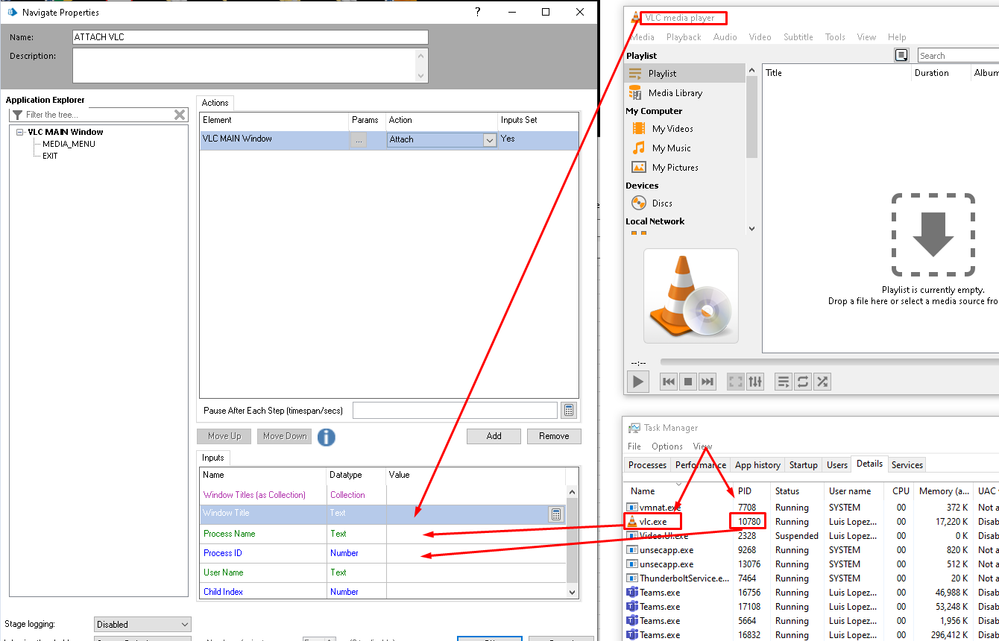Click Inputs list scroll-down arrow
999x641 pixels.
pos(571,593)
